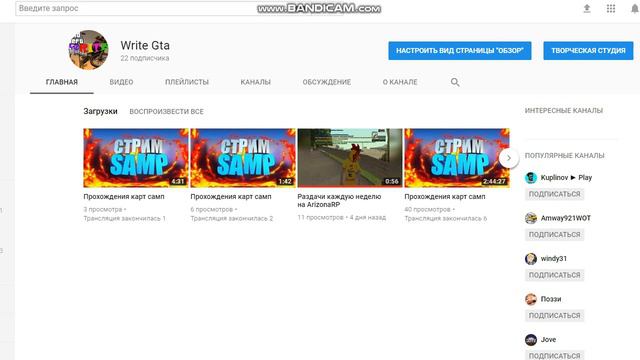Screen dimensions: 640x360
Task: Subscribe to windy31 channel
Action: (554, 275)
